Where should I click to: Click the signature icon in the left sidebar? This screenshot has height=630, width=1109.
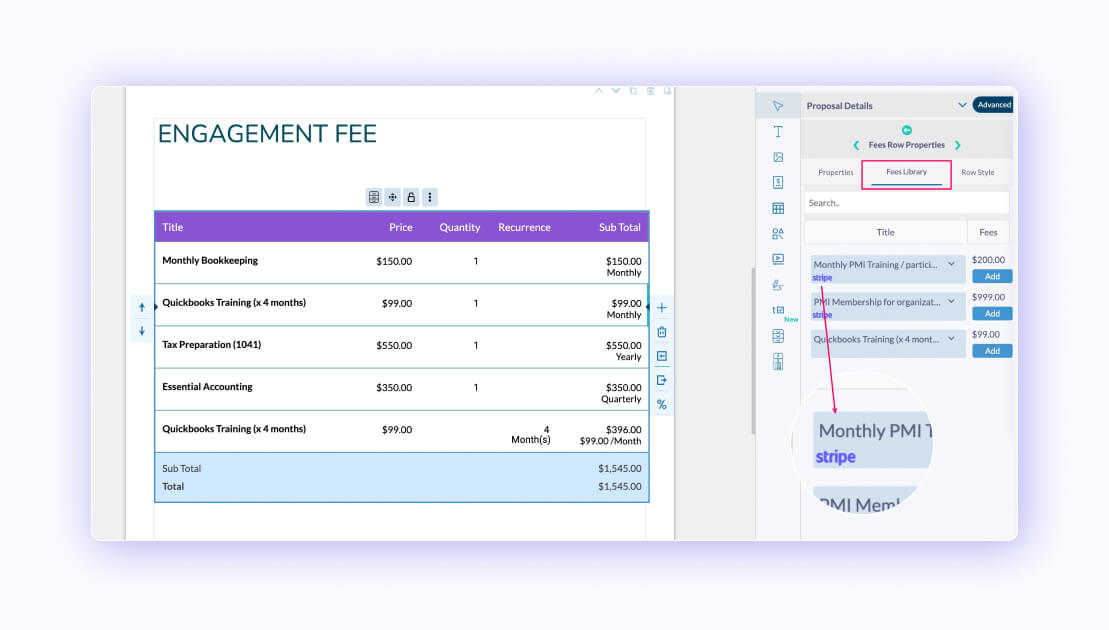click(x=779, y=285)
